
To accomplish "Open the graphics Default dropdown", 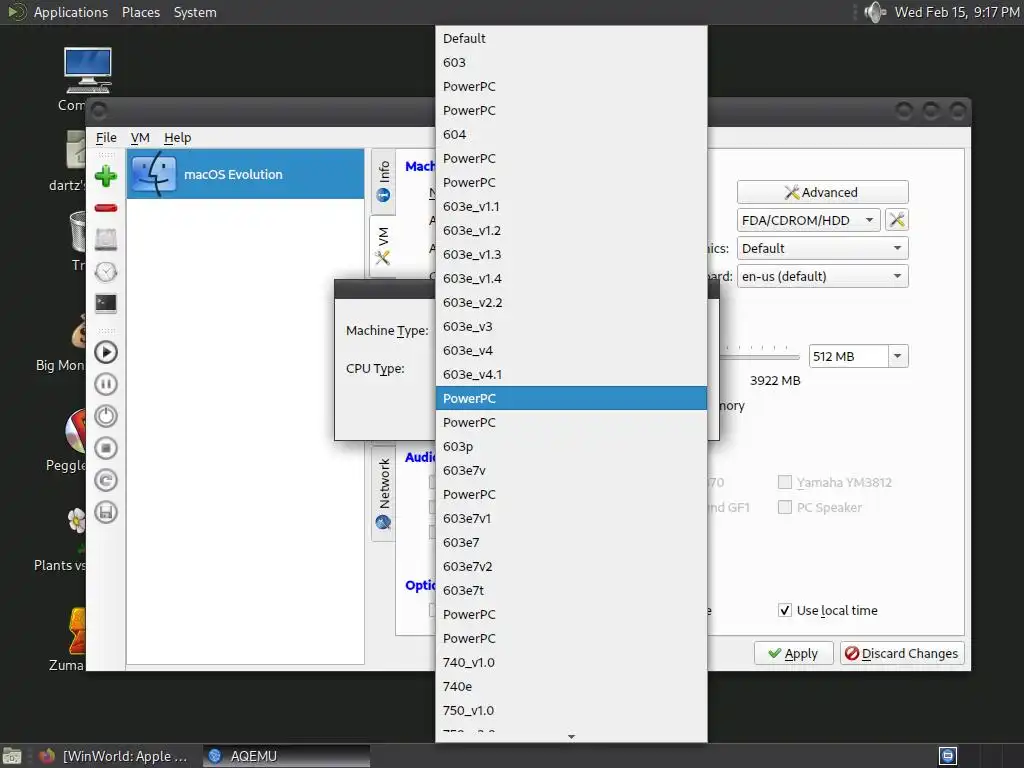I will coord(822,248).
